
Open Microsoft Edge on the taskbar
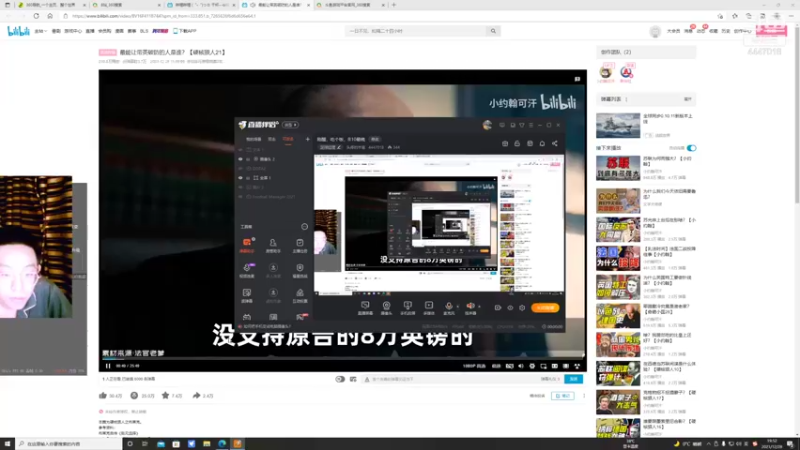coord(222,444)
